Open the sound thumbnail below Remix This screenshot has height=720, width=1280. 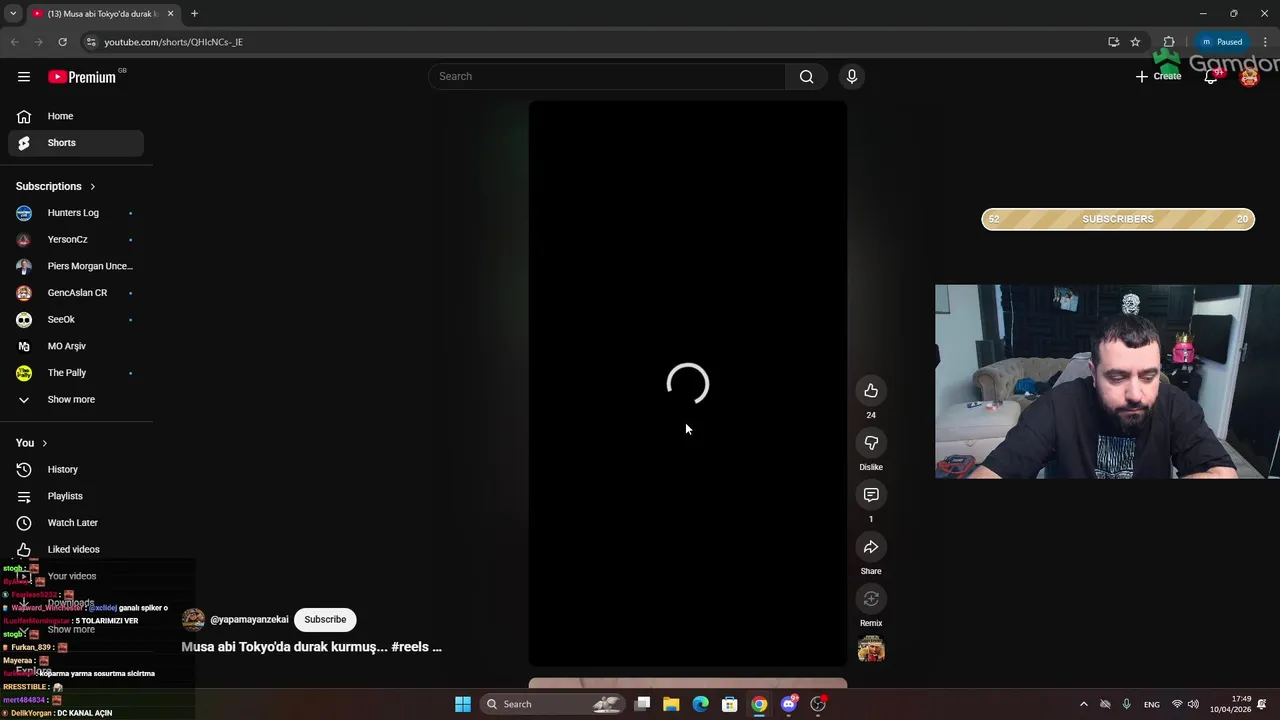(871, 649)
